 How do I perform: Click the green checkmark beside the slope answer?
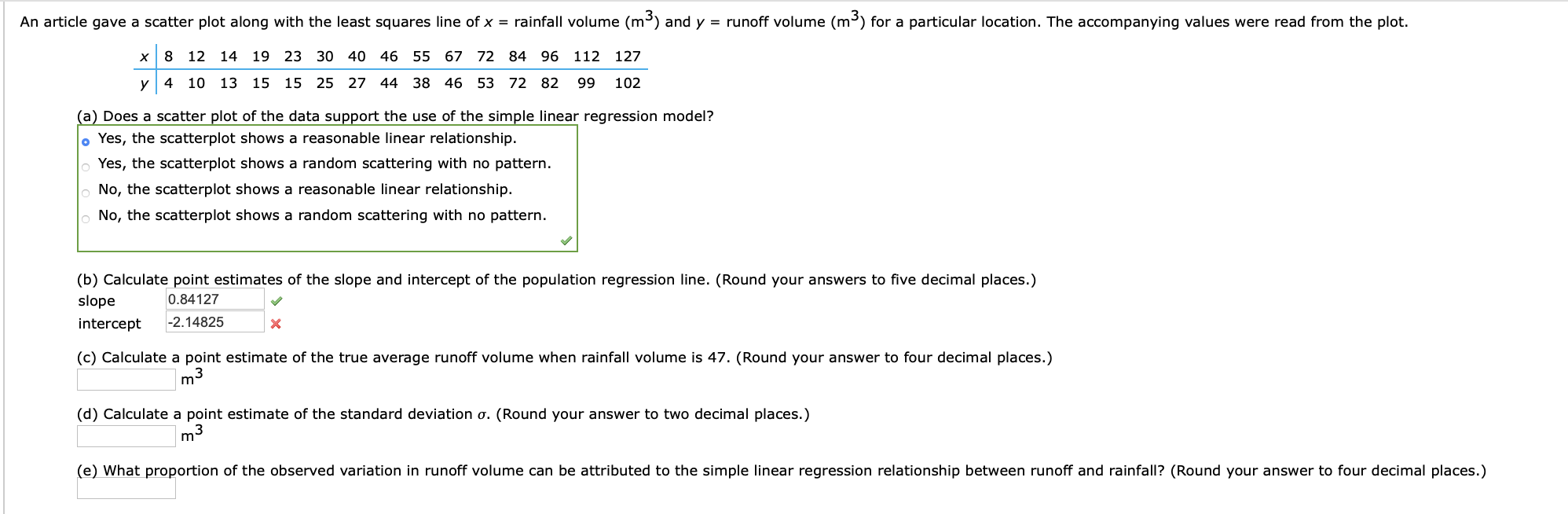click(277, 299)
